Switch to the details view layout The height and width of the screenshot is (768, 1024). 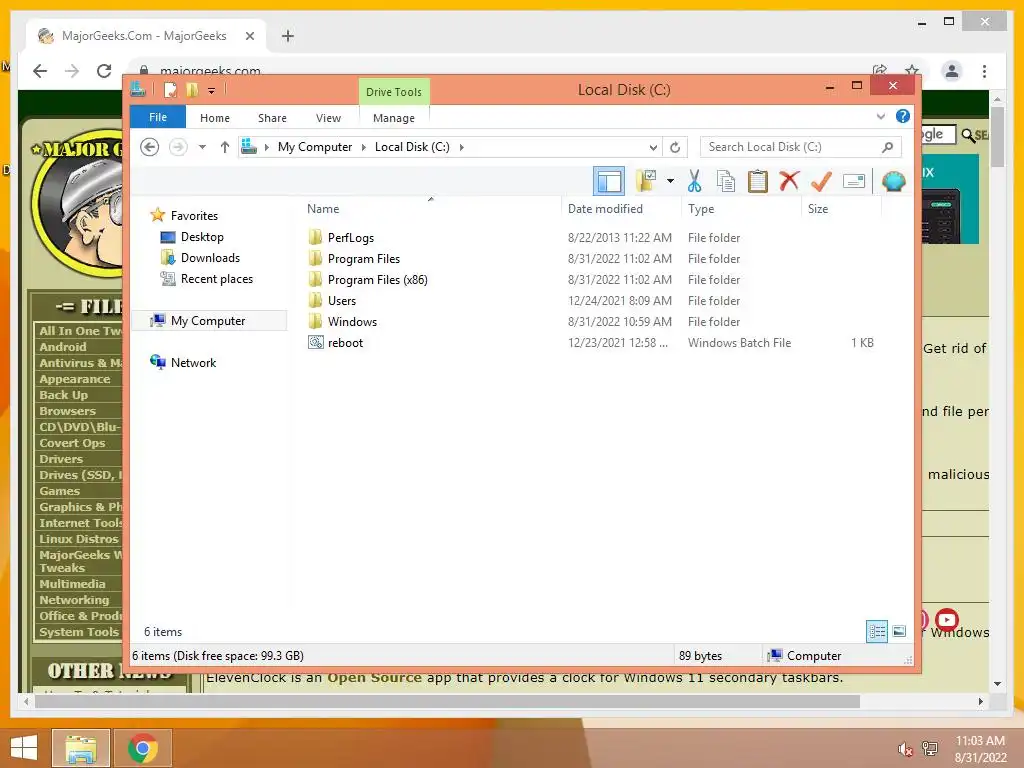tap(876, 631)
